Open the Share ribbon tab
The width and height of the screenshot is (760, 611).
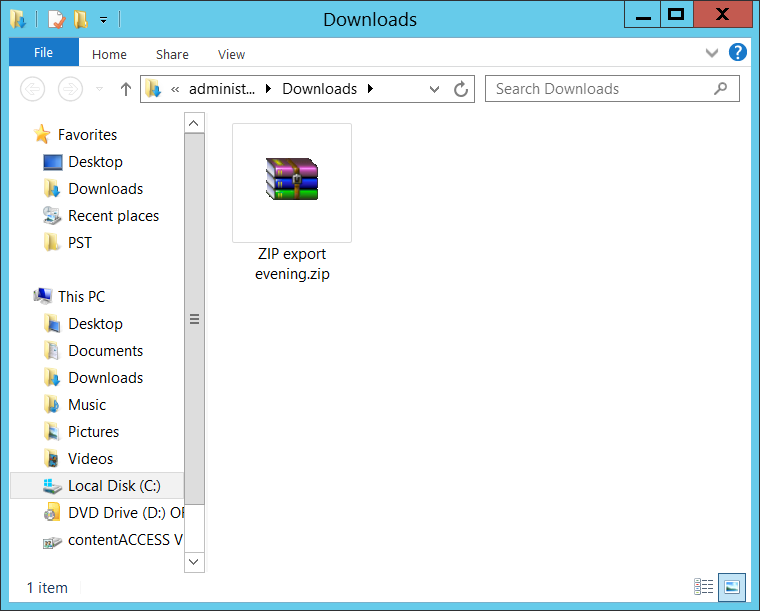coord(172,55)
